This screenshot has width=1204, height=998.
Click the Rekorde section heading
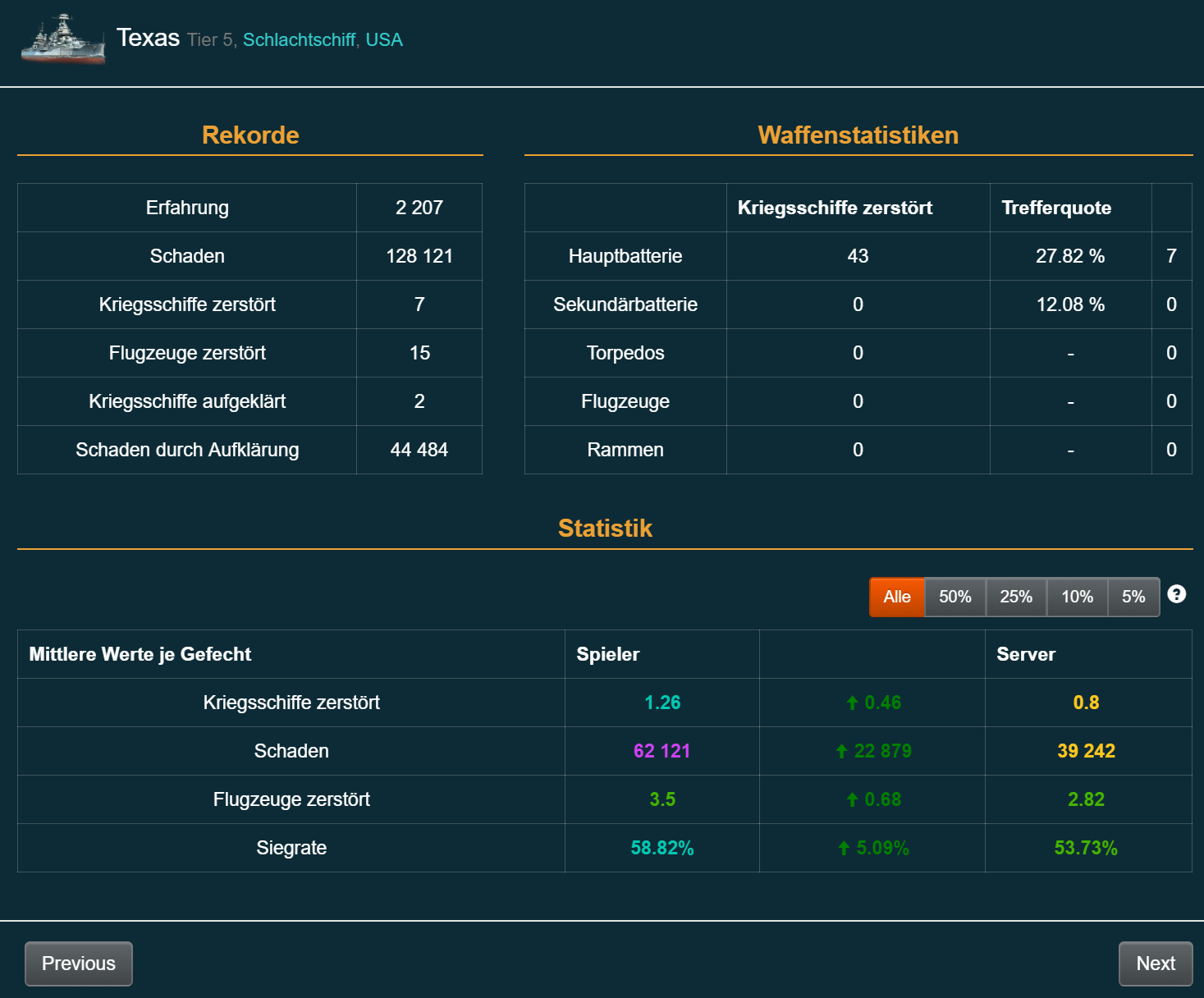[250, 135]
